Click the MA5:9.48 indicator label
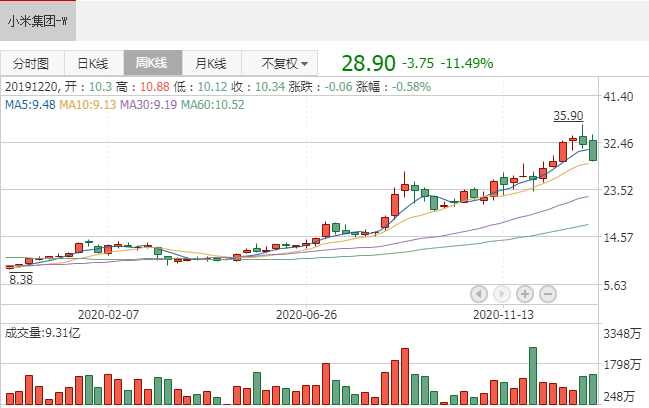 coord(30,104)
